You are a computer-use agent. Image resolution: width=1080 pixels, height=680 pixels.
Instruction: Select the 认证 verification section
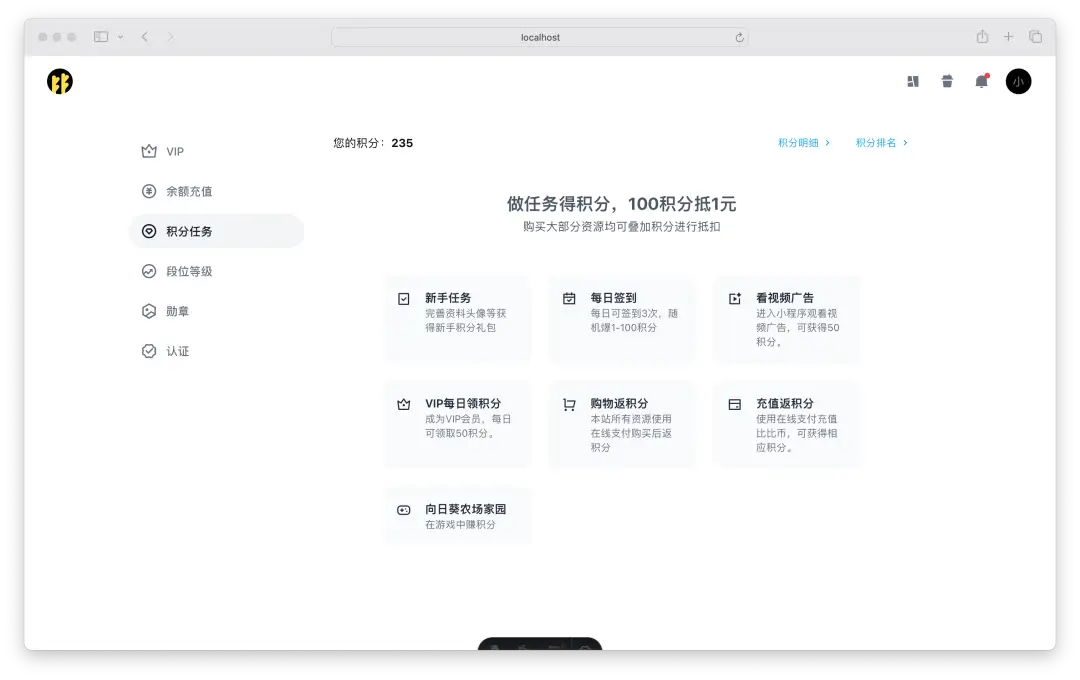[x=176, y=351]
